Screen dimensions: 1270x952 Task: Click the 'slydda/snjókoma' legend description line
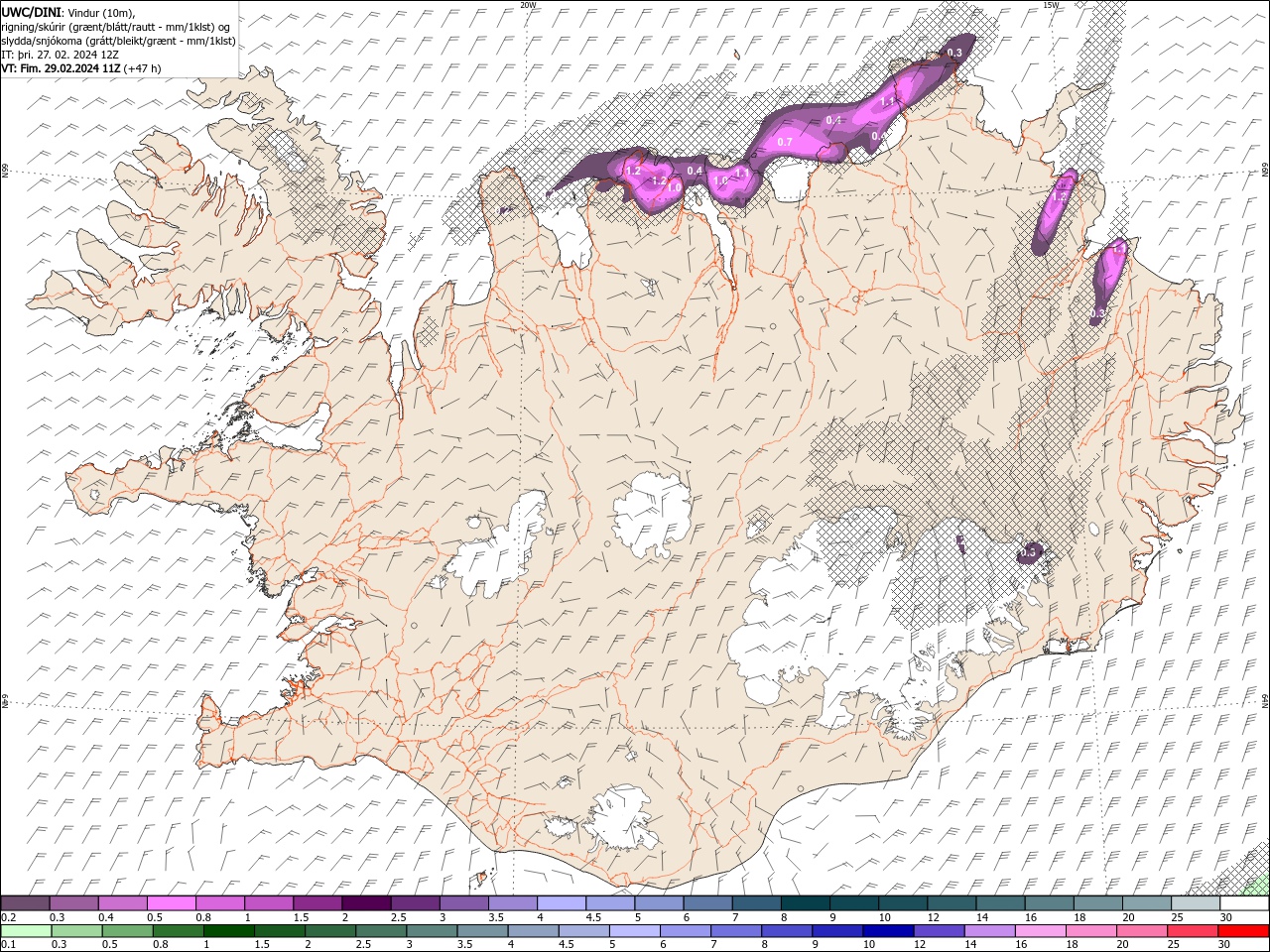[x=118, y=41]
